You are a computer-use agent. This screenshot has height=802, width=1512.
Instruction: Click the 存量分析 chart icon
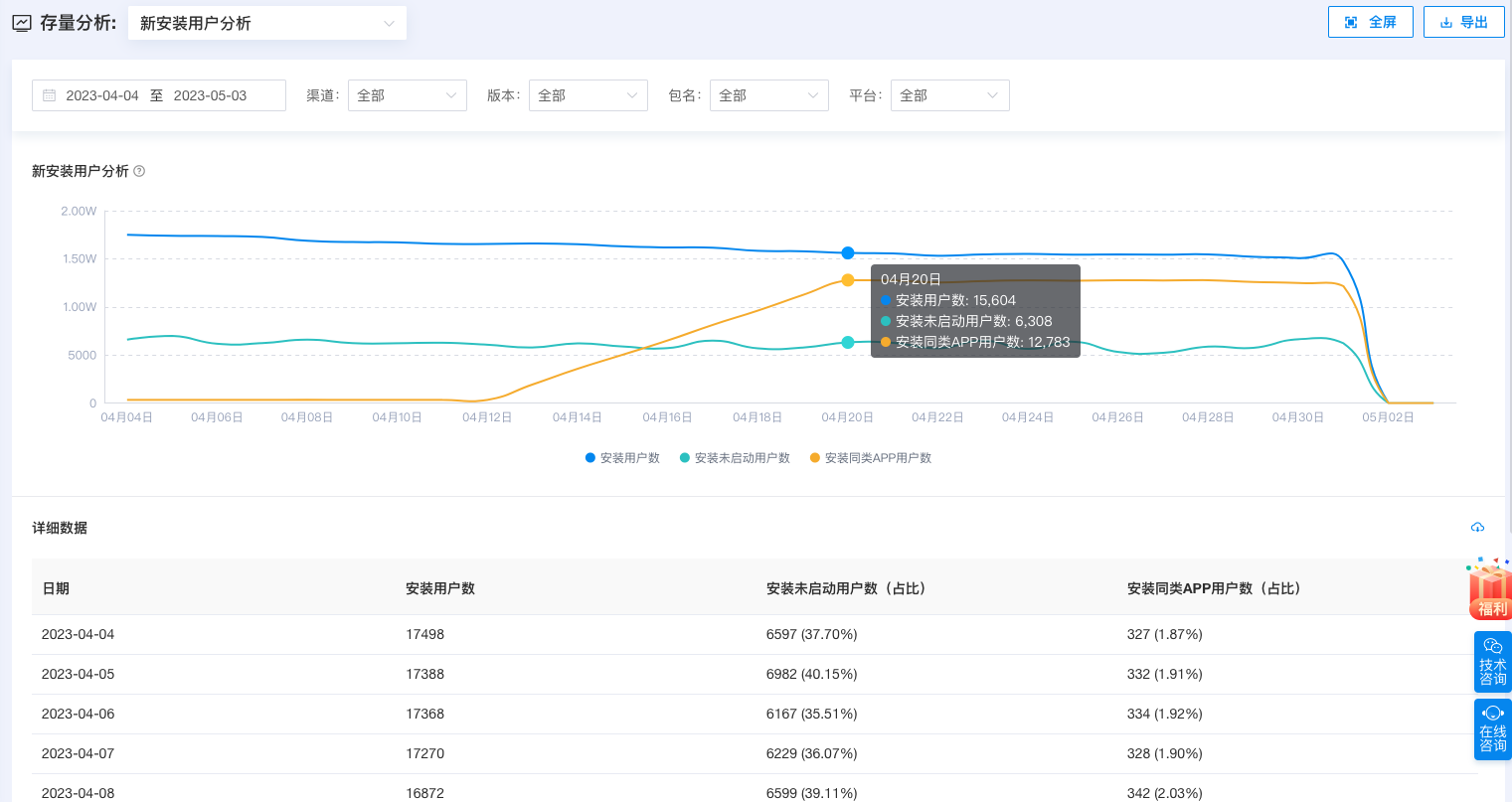(22, 23)
